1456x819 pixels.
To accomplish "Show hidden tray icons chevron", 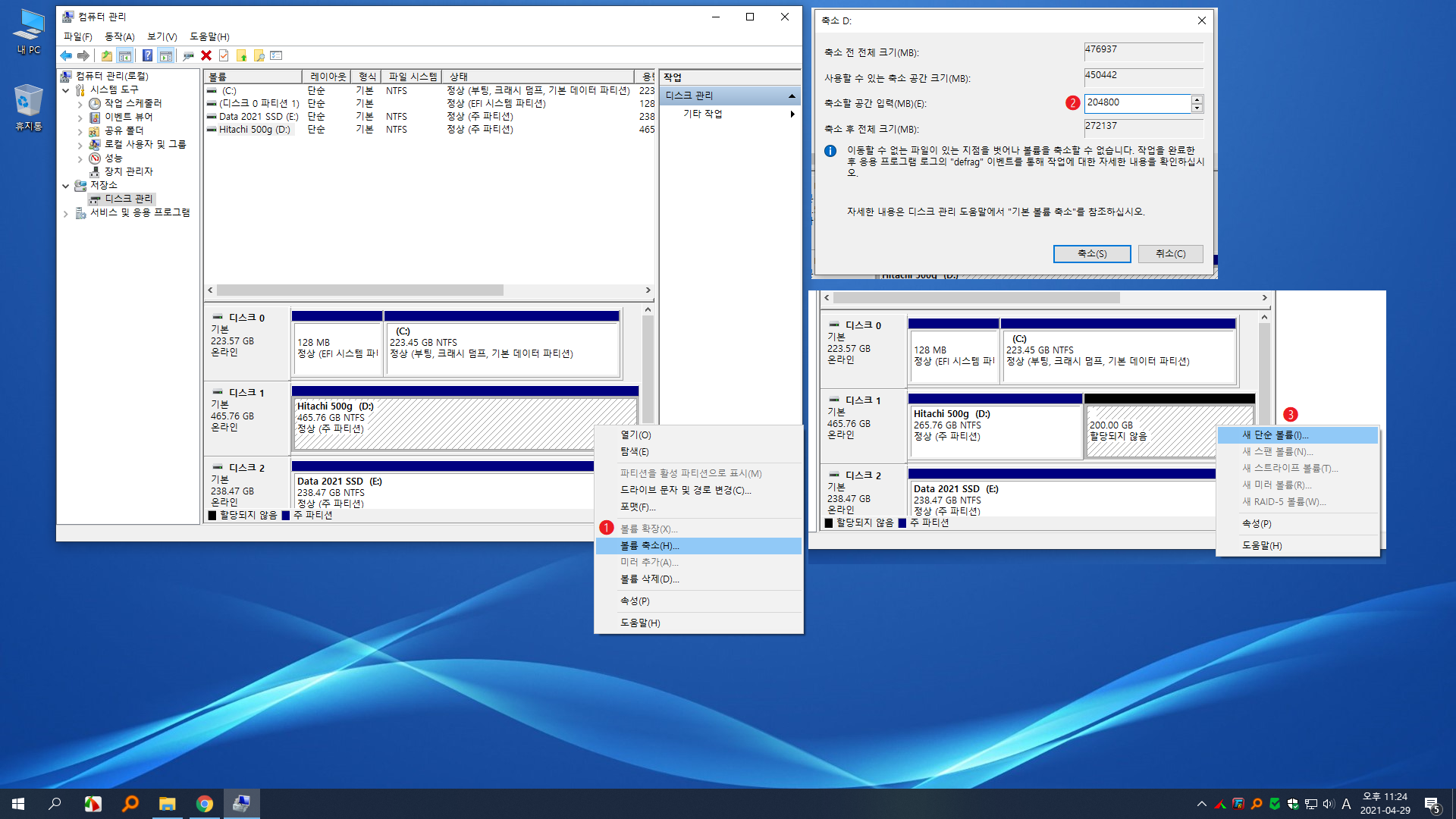I will [x=1201, y=804].
